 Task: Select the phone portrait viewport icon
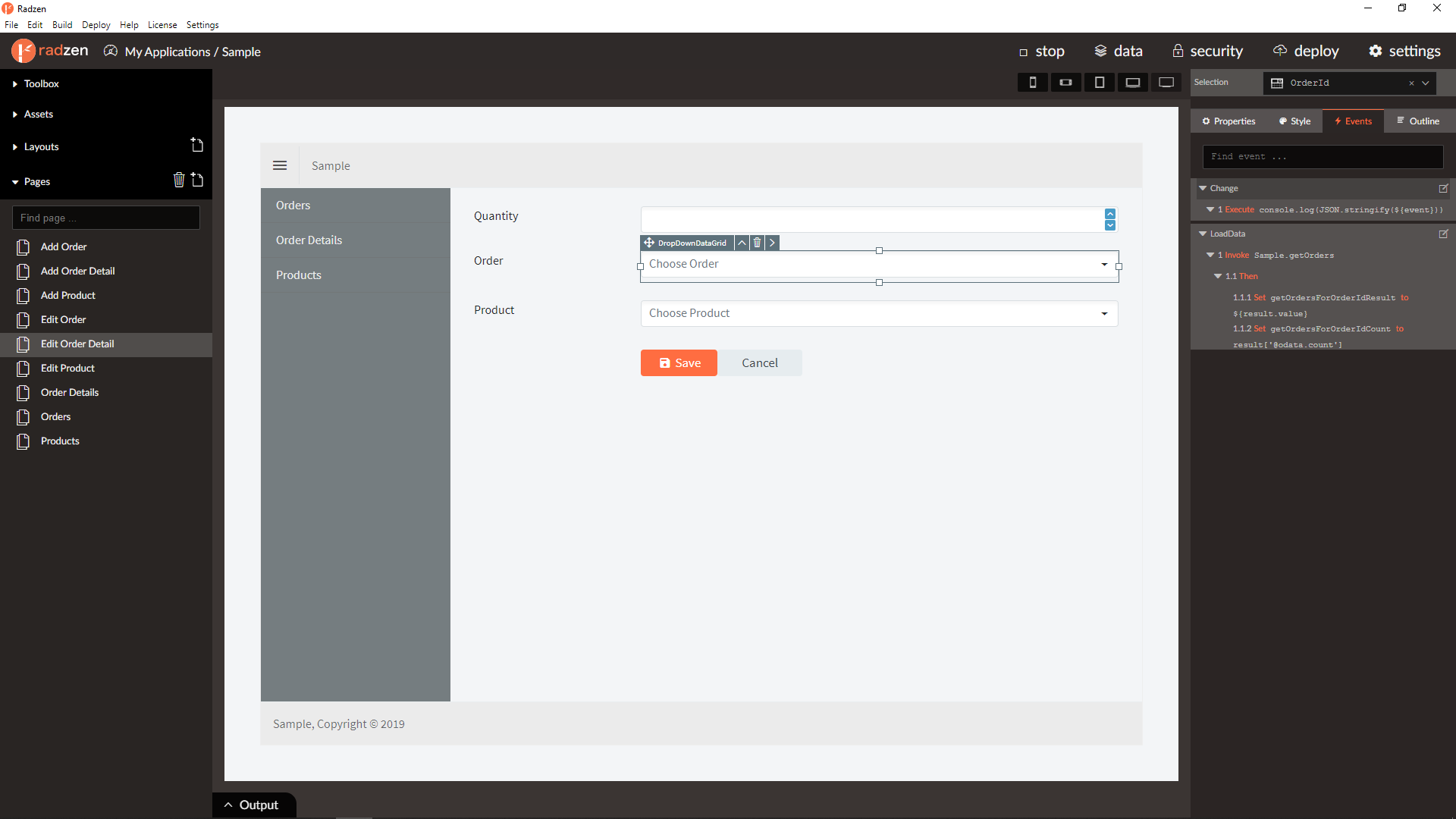(x=1032, y=83)
